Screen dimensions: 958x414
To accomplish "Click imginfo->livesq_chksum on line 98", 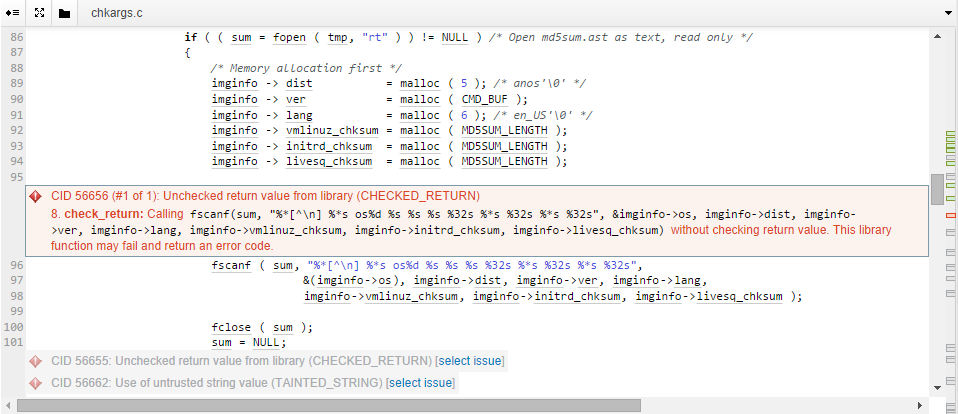I will (x=709, y=297).
